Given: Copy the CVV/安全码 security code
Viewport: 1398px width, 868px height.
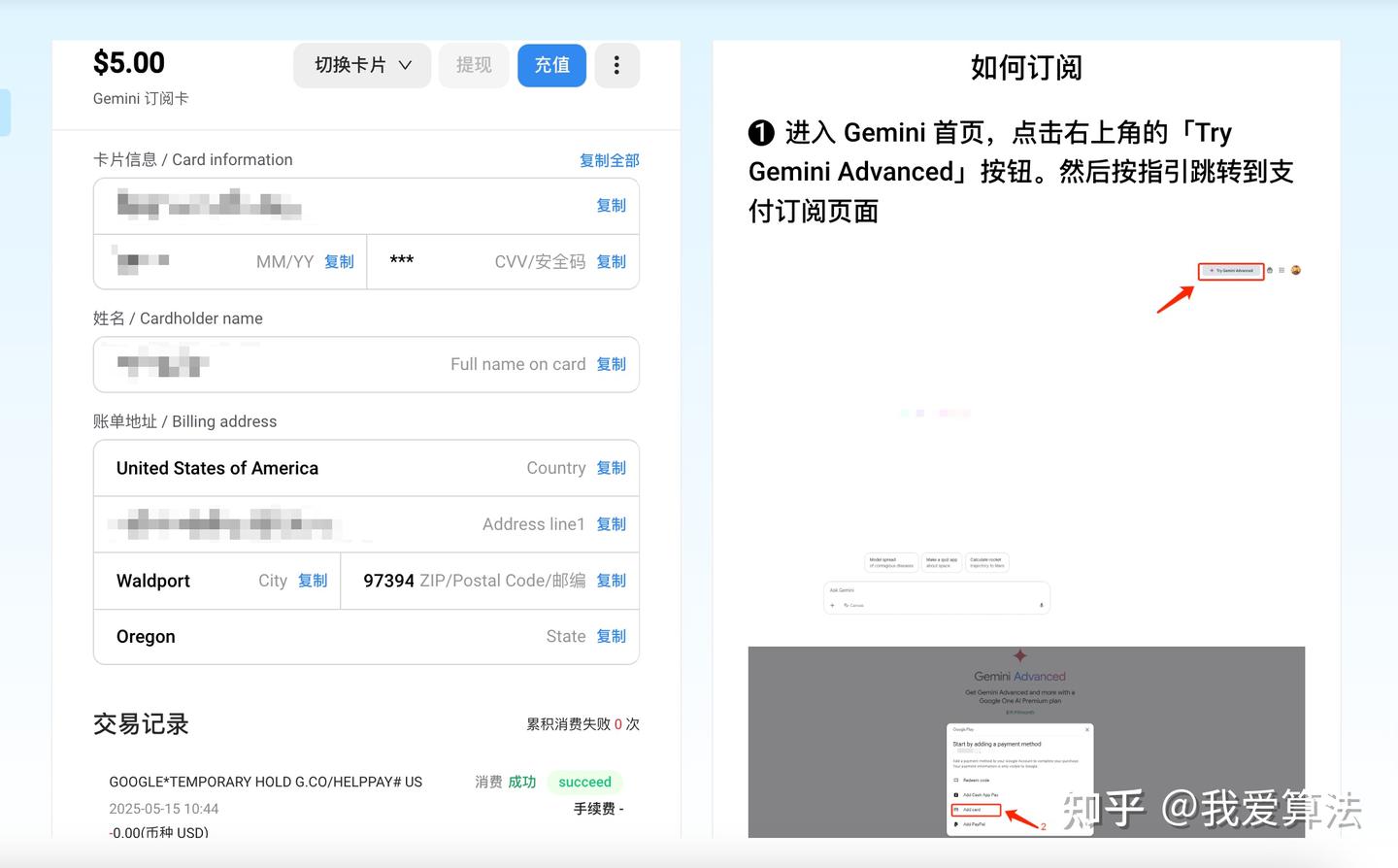Looking at the screenshot, I should click(x=611, y=261).
